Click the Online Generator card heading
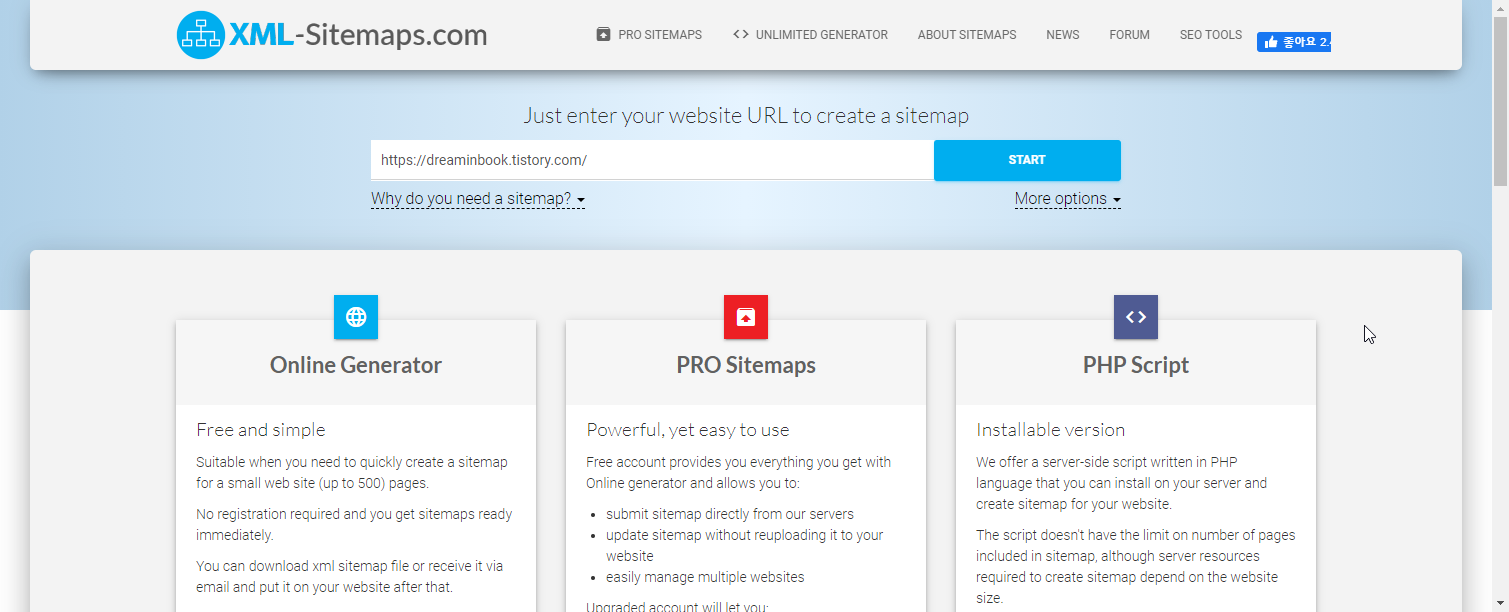The image size is (1509, 612). tap(356, 365)
